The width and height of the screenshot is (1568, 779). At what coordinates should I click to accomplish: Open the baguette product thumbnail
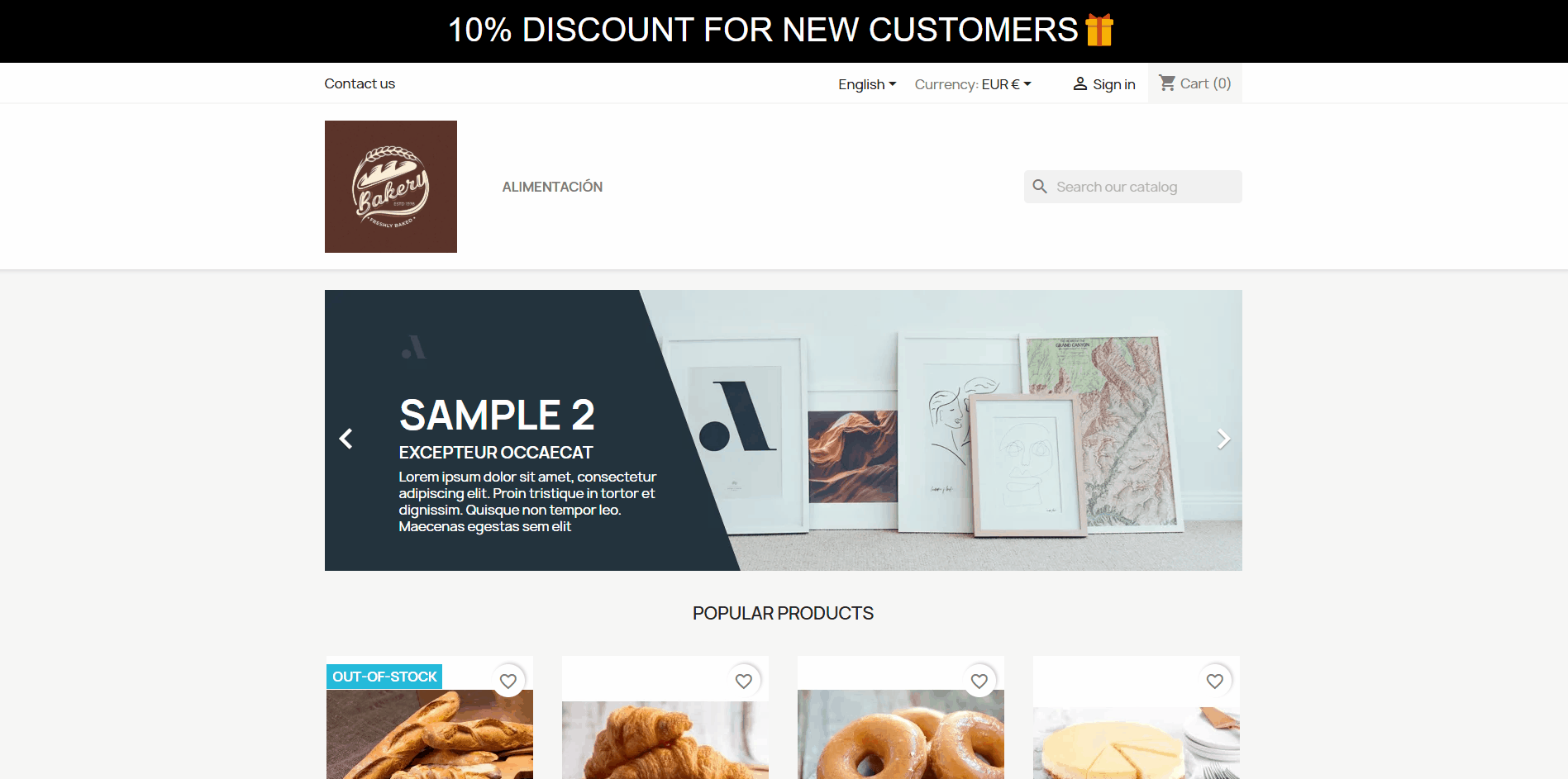[x=430, y=734]
